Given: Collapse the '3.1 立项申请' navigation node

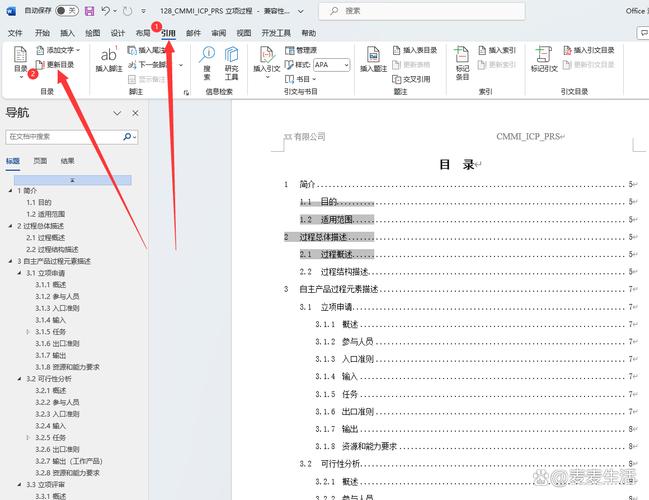Looking at the screenshot, I should 21,272.
